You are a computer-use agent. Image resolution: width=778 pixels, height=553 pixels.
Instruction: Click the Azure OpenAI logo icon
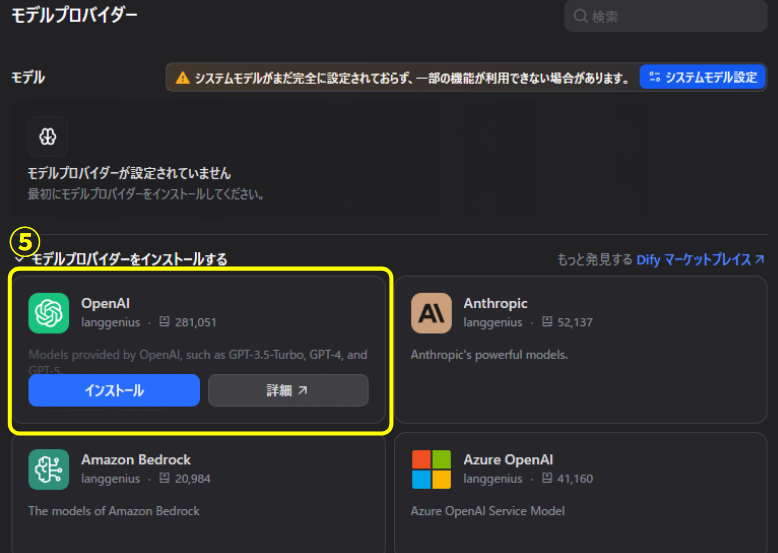pyautogui.click(x=431, y=469)
